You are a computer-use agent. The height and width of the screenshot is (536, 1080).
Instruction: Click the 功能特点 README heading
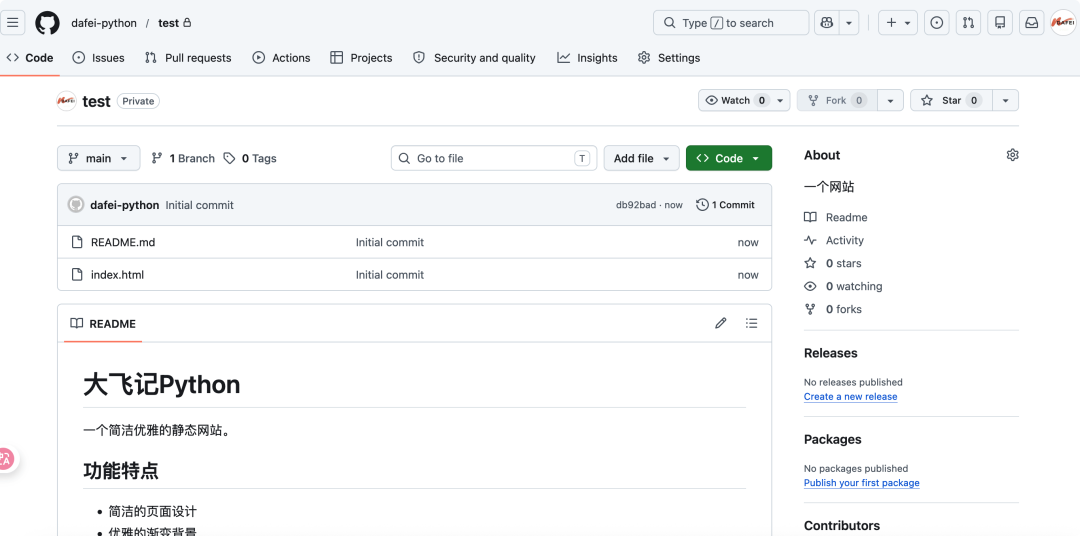(121, 471)
